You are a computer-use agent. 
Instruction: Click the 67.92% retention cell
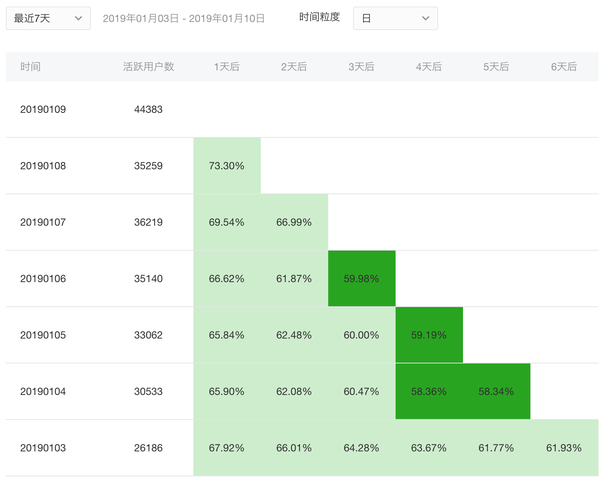[x=227, y=448]
